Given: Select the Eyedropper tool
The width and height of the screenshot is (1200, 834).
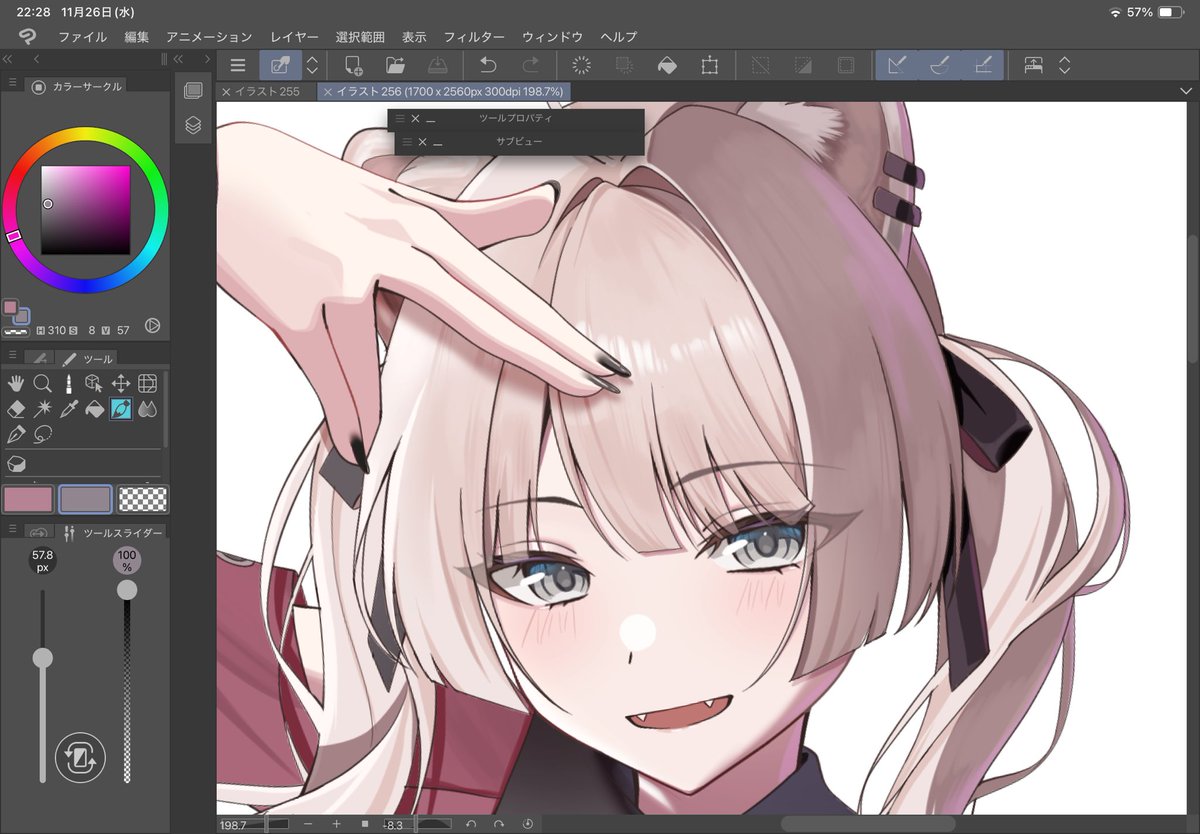Looking at the screenshot, I should 69,408.
